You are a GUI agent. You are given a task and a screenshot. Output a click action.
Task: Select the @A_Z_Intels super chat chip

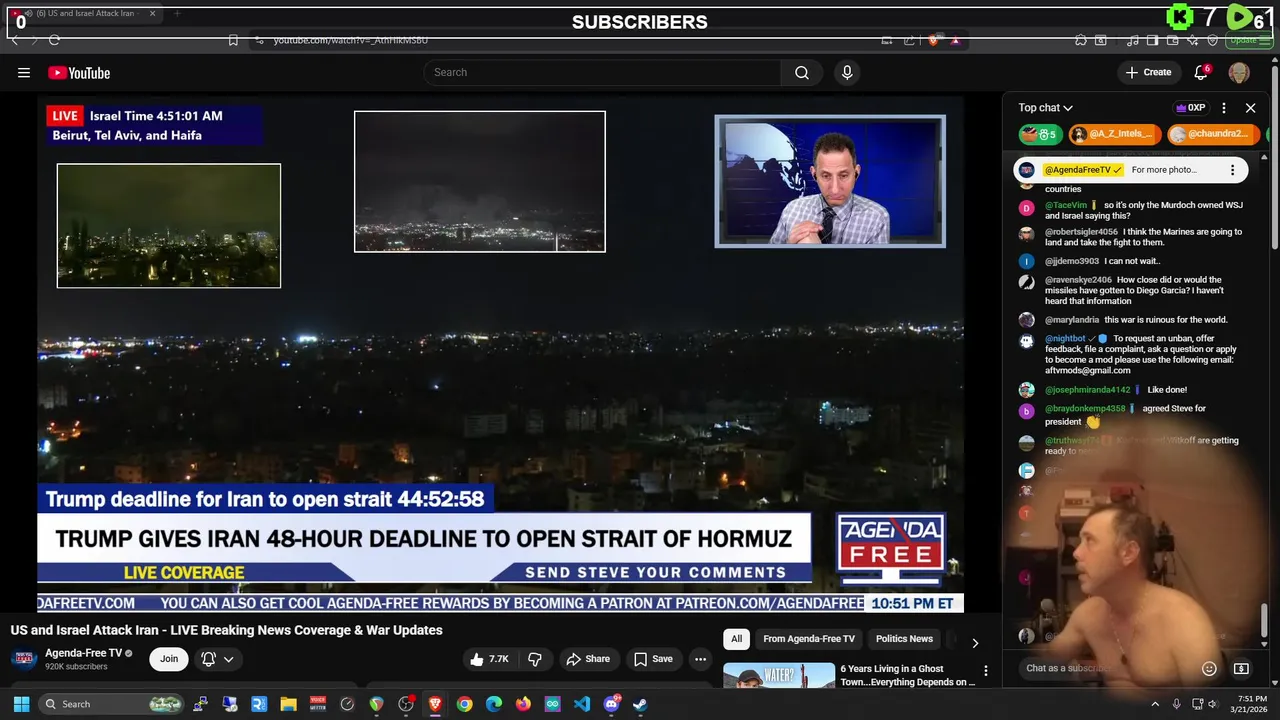(x=1114, y=134)
